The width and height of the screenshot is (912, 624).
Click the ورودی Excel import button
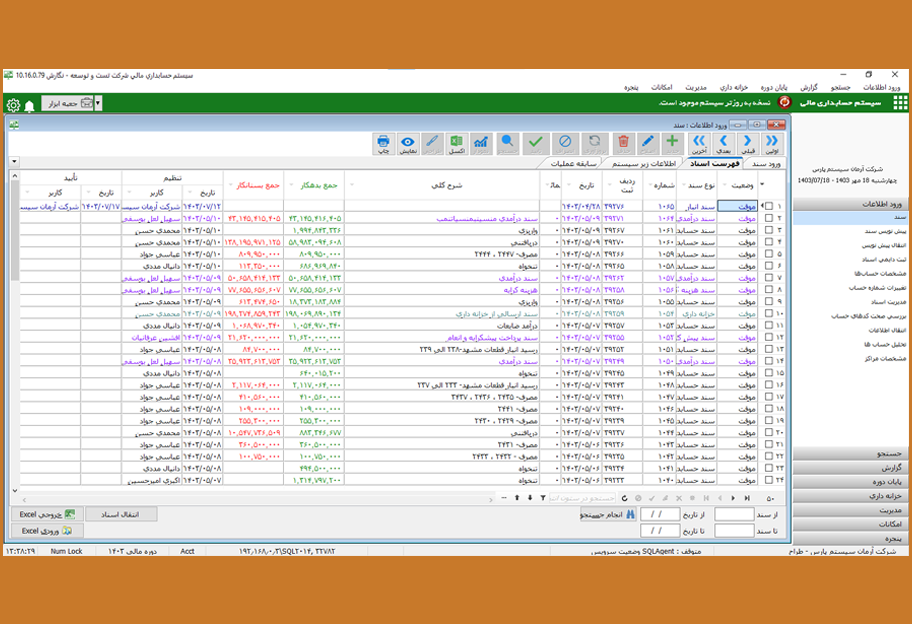(47, 531)
